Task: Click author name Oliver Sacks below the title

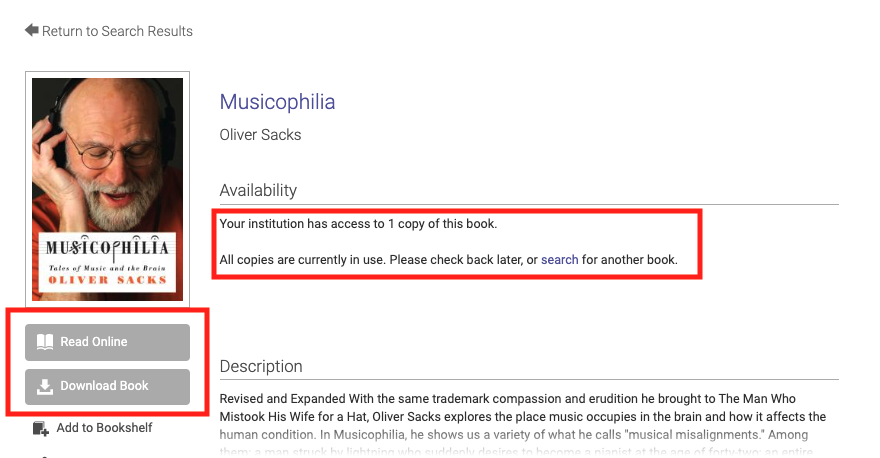Action: (260, 135)
